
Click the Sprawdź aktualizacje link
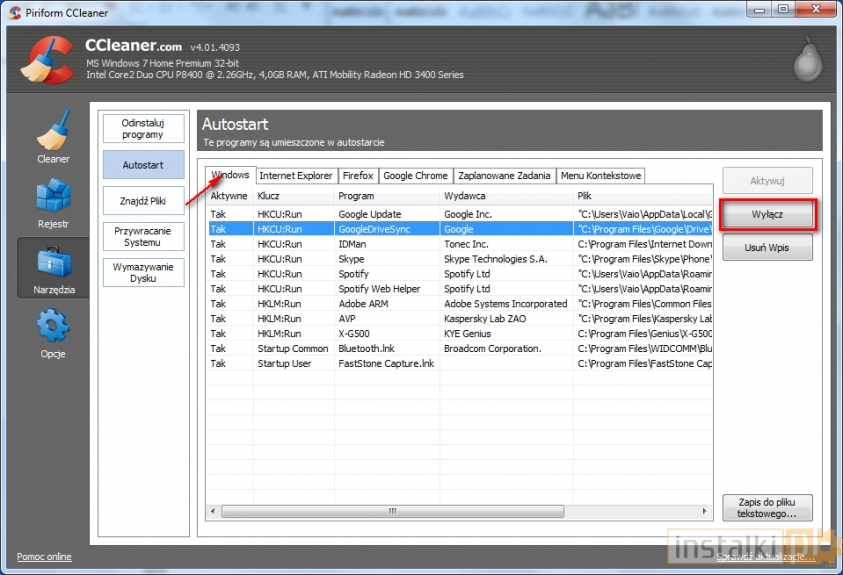(x=766, y=557)
